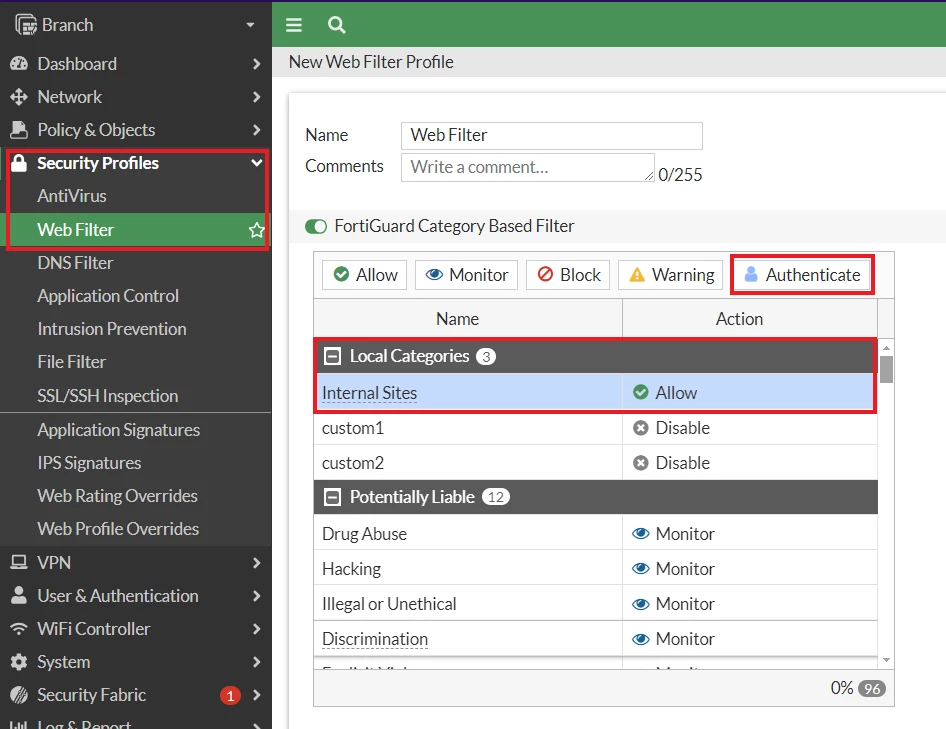This screenshot has width=946, height=729.
Task: Click the VPN monitor icon
Action: (x=19, y=562)
